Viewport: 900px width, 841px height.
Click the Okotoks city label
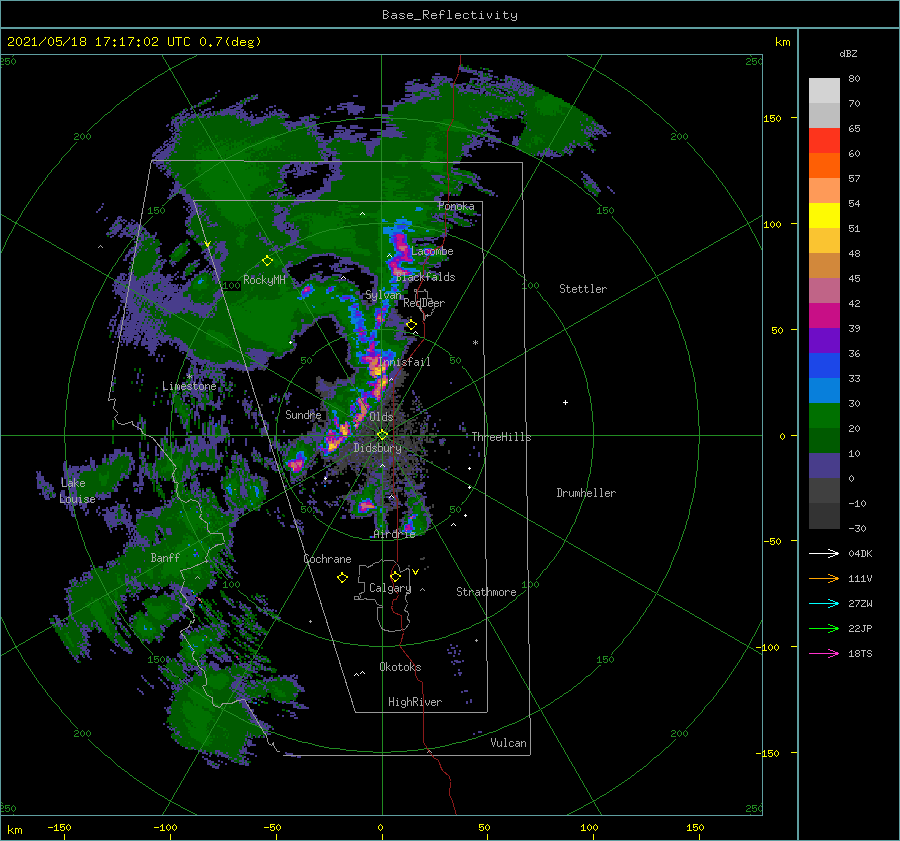point(400,667)
